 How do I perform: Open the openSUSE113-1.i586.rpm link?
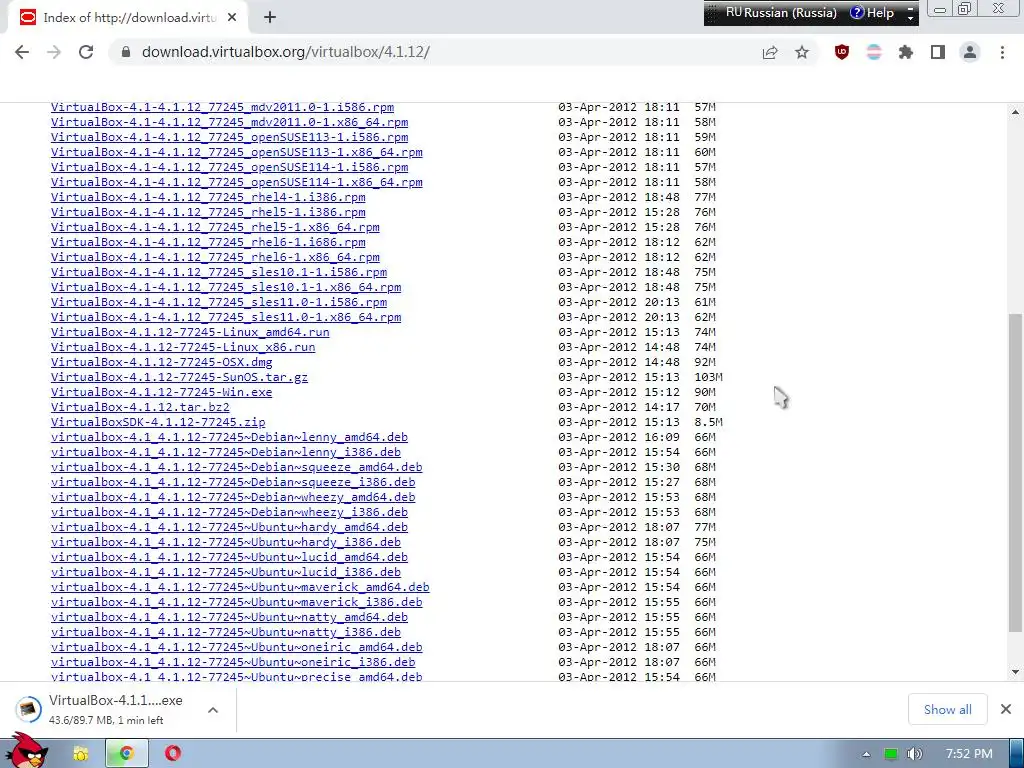[x=229, y=137]
